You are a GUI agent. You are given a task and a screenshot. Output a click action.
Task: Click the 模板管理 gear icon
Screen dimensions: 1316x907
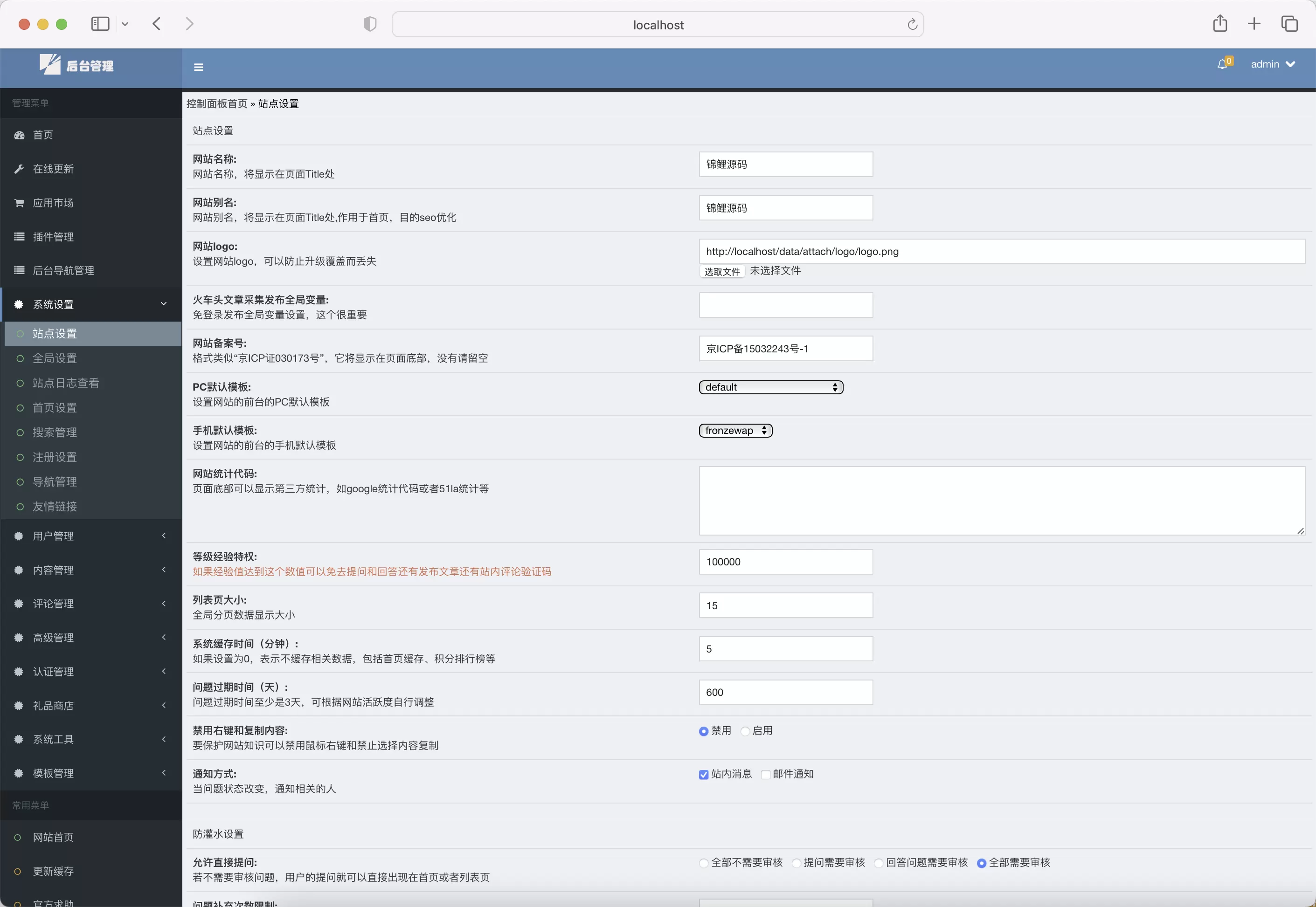coord(19,773)
